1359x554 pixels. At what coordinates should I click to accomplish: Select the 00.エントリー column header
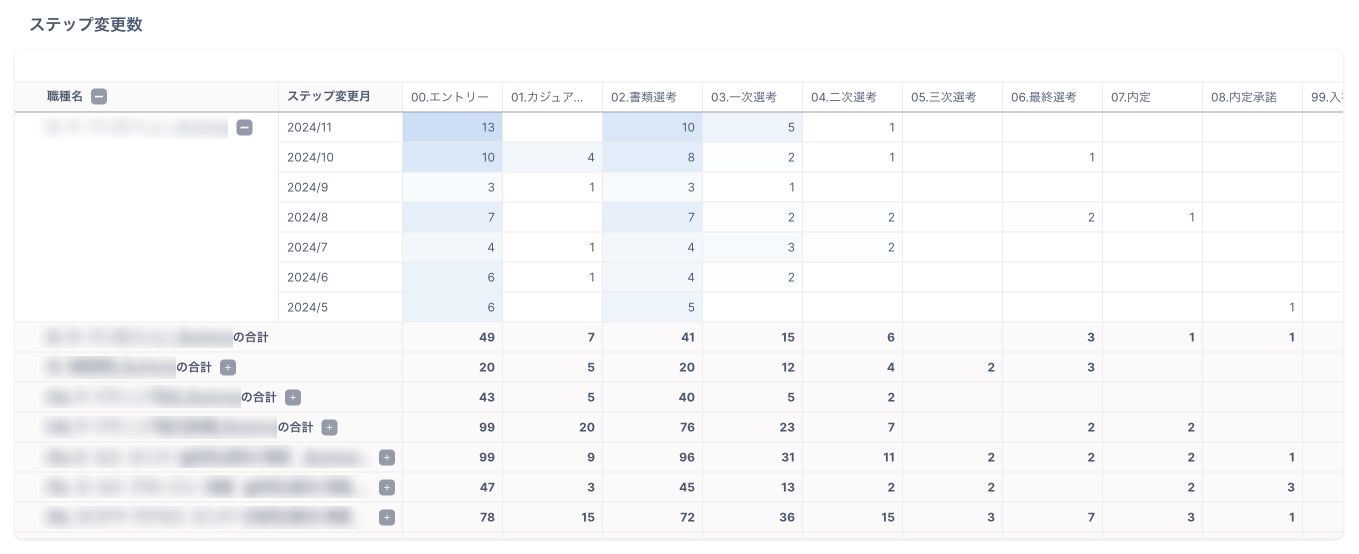[450, 97]
